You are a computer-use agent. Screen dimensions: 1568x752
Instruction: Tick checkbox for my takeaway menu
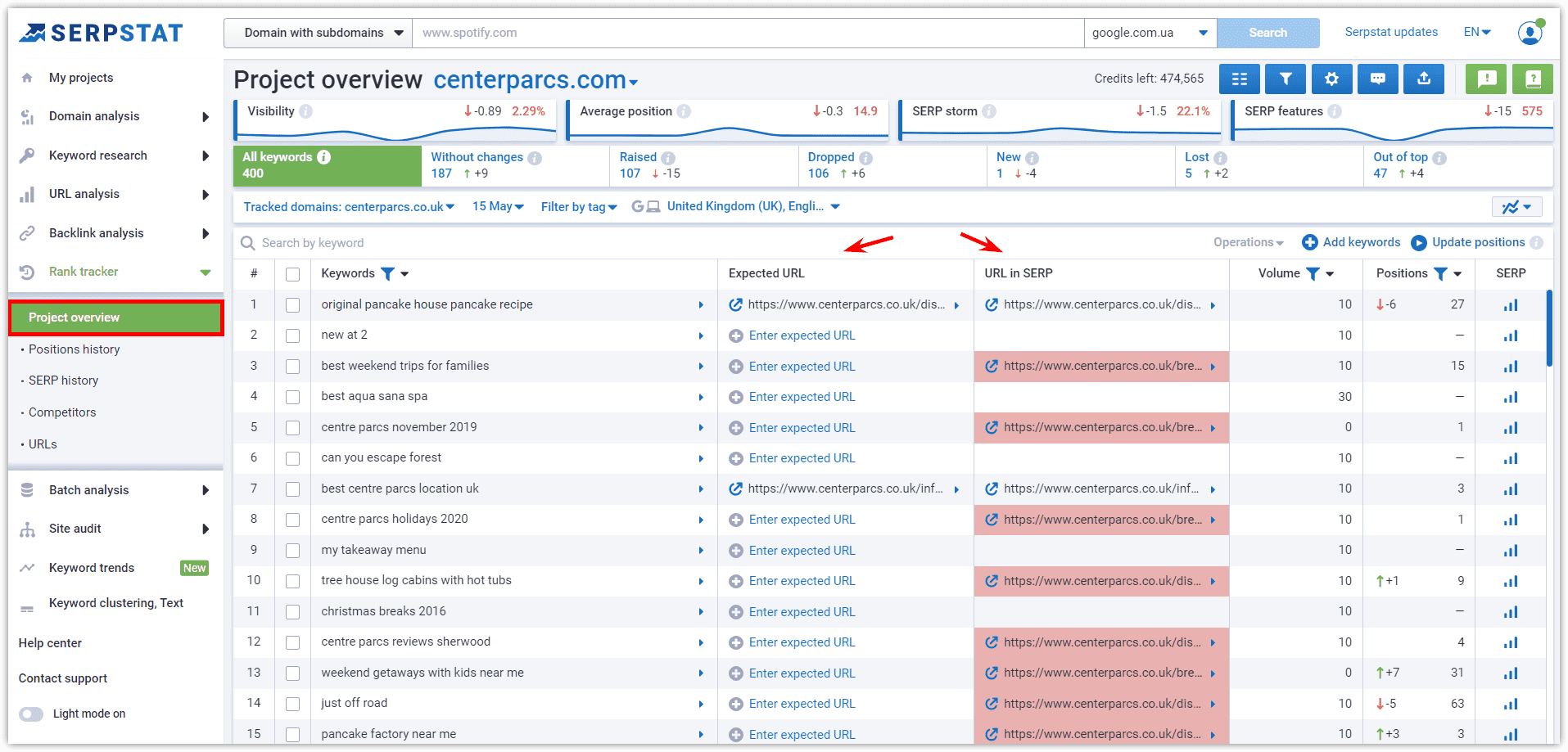pos(292,551)
